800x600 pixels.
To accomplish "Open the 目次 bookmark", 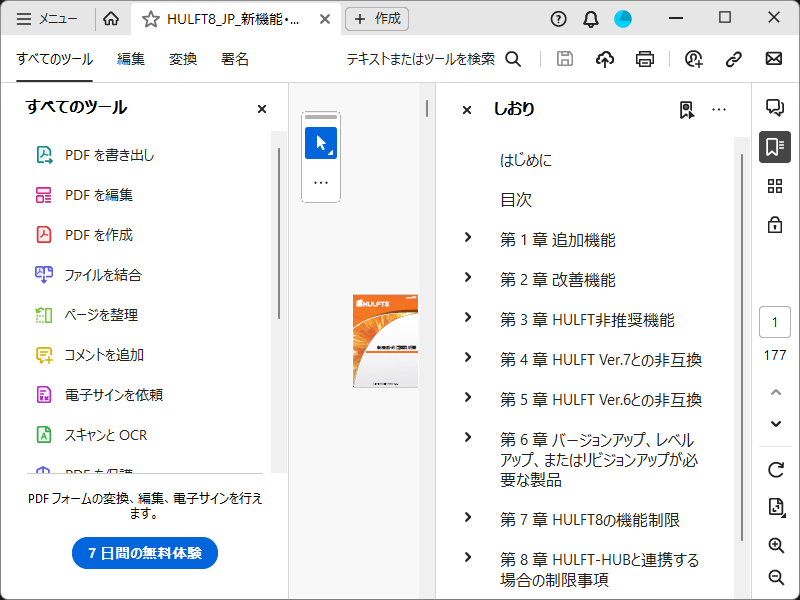I will [516, 199].
